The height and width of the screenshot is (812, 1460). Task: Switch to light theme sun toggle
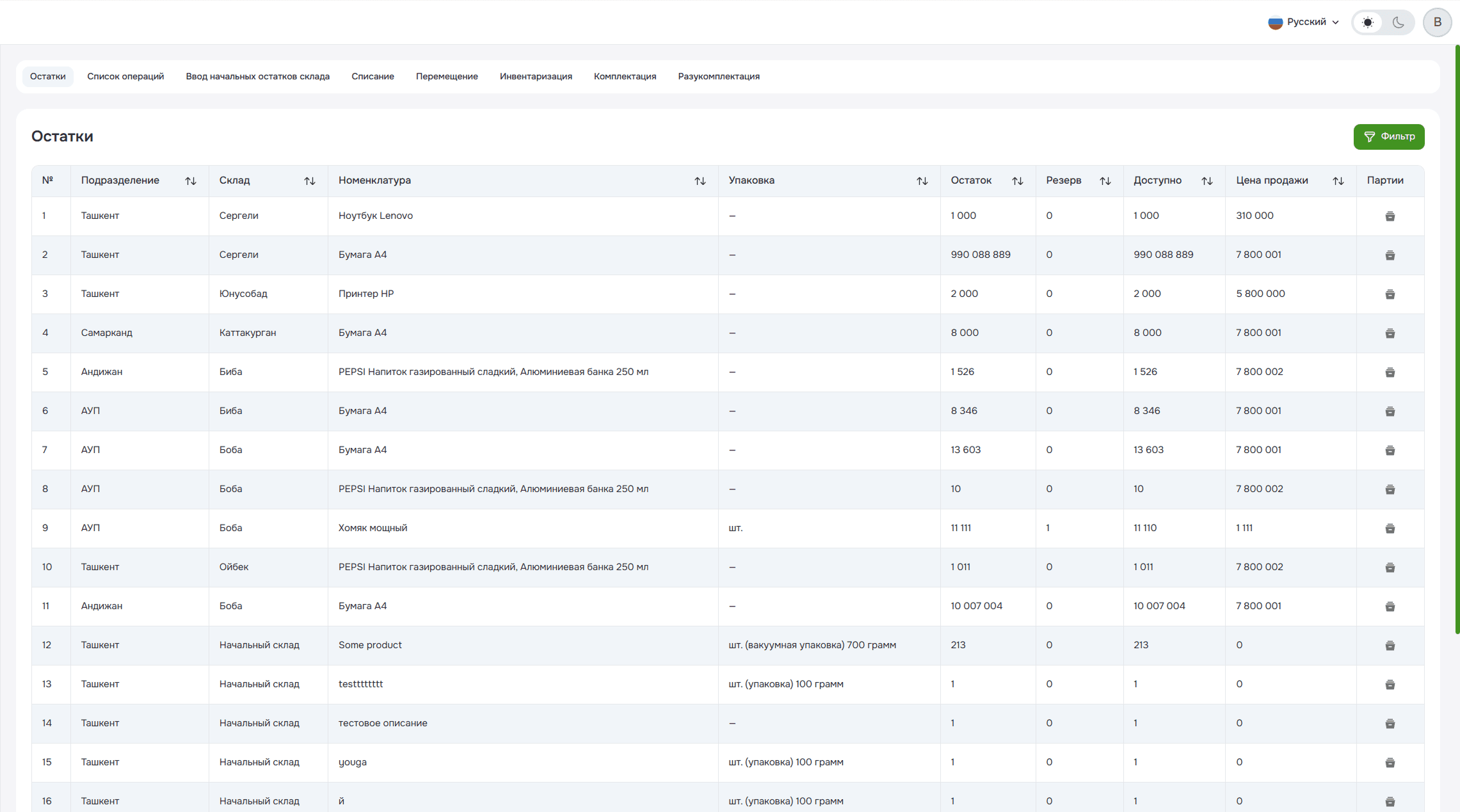[1368, 22]
